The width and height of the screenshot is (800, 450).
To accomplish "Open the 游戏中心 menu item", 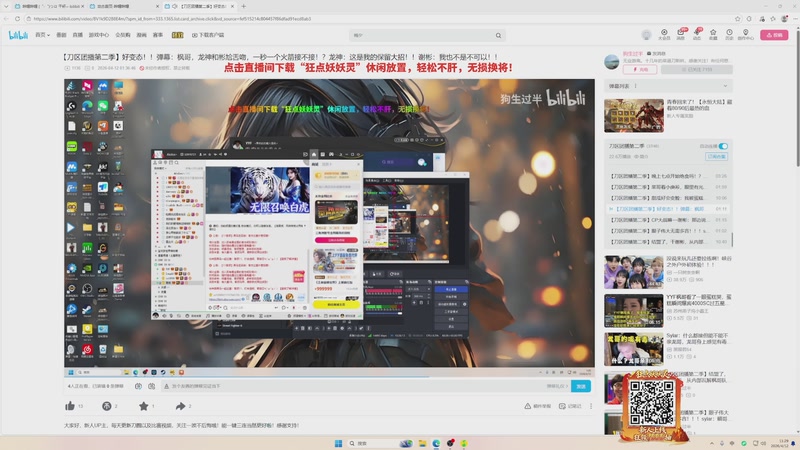I will [x=98, y=35].
